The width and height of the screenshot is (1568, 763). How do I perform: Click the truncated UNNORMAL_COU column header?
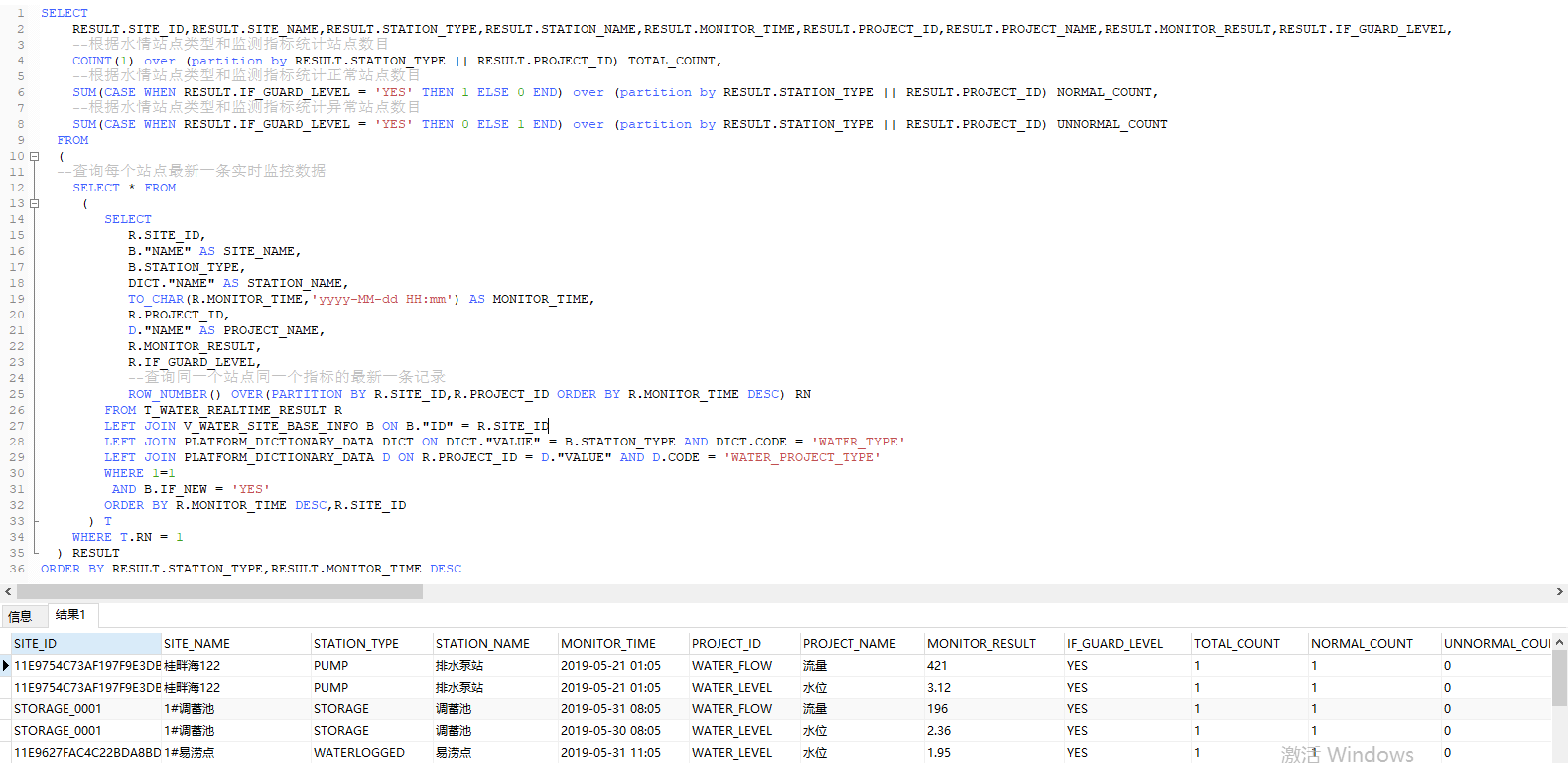(1497, 643)
